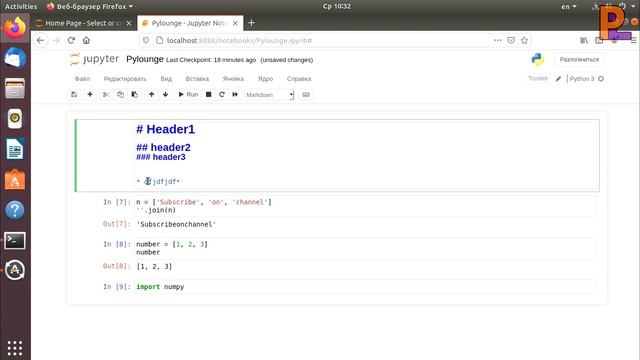Image resolution: width=640 pixels, height=360 pixels.
Task: Go back in browser history
Action: pyautogui.click(x=40, y=40)
